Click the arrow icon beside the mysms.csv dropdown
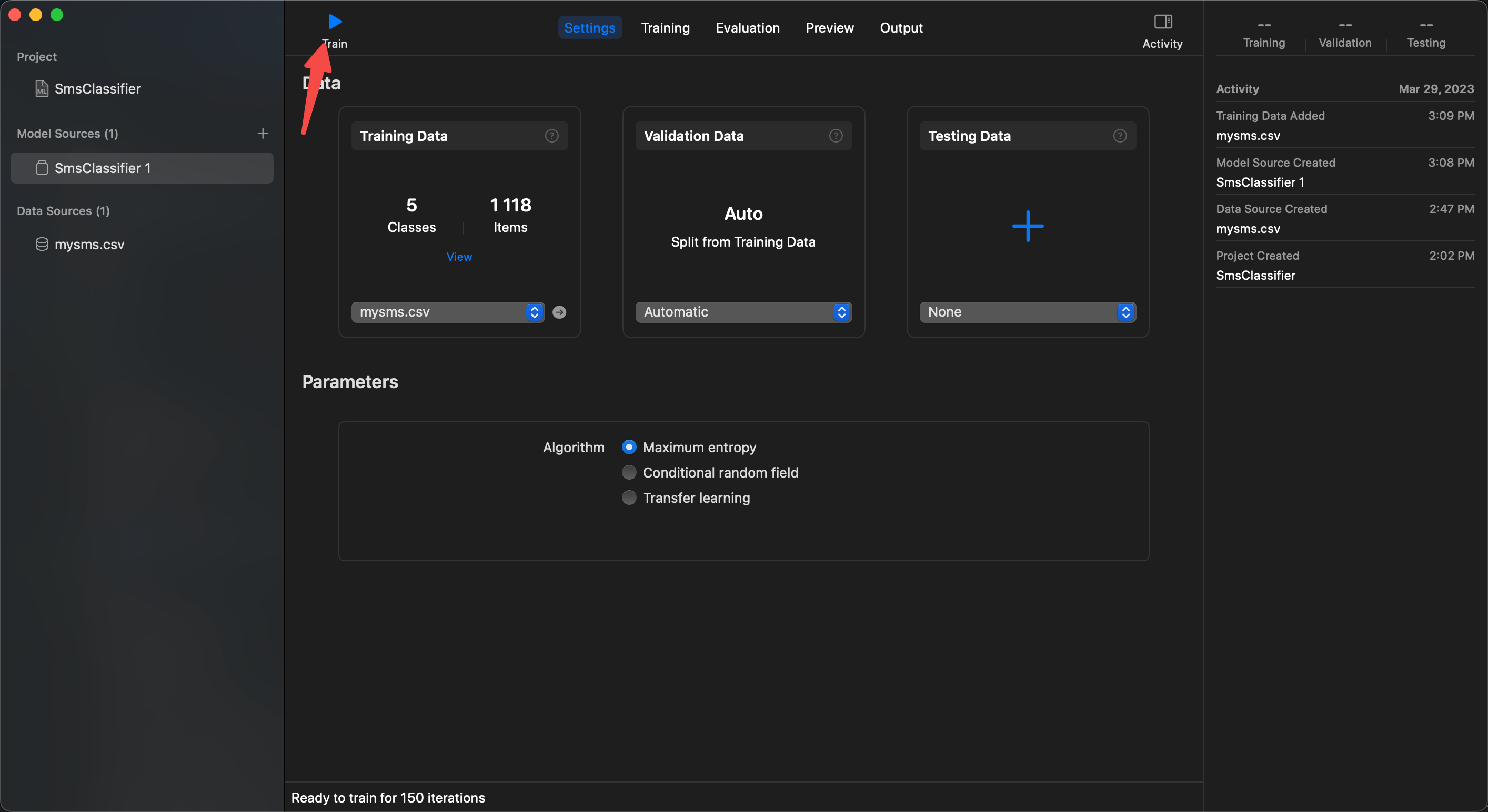This screenshot has height=812, width=1488. coord(559,312)
